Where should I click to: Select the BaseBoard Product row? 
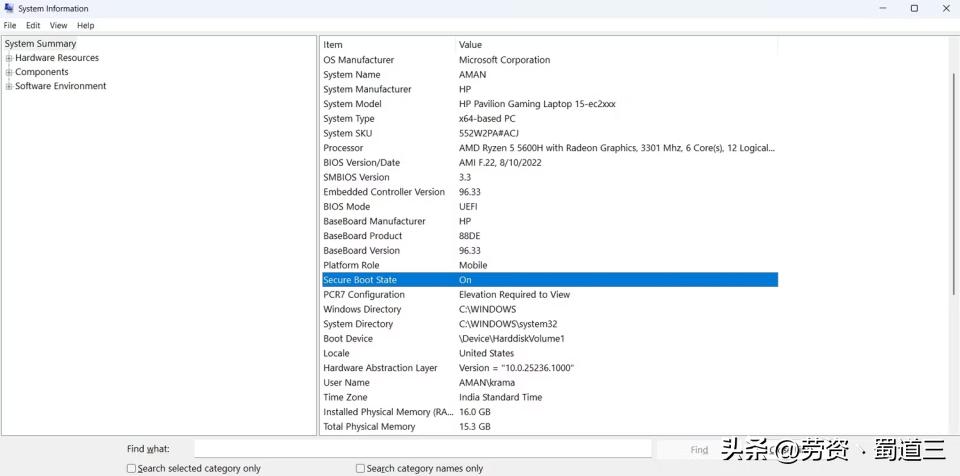[x=550, y=236]
